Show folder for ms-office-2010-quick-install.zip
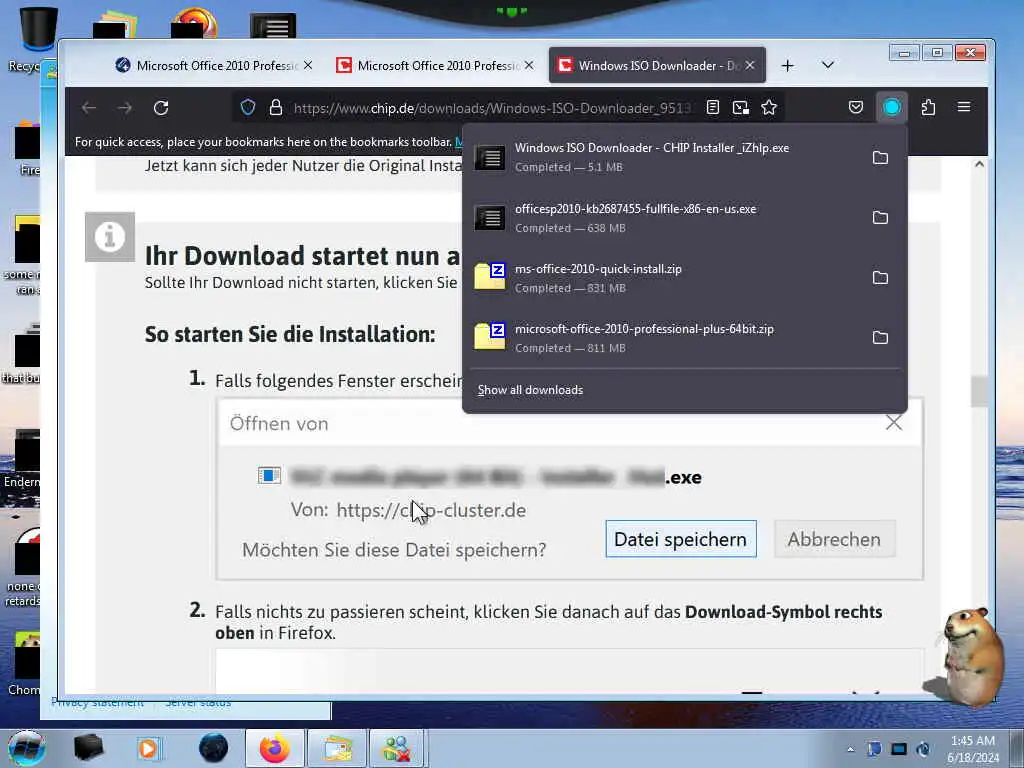This screenshot has width=1024, height=768. click(880, 278)
